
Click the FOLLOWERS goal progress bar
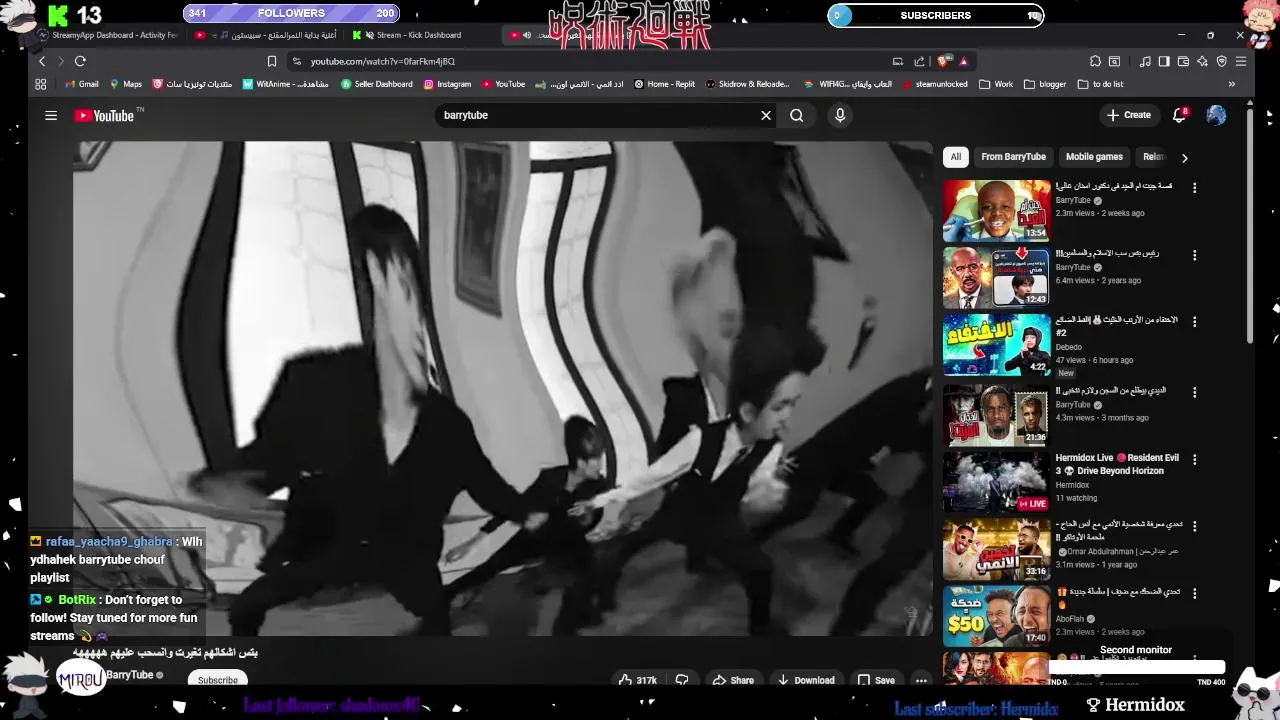click(291, 13)
